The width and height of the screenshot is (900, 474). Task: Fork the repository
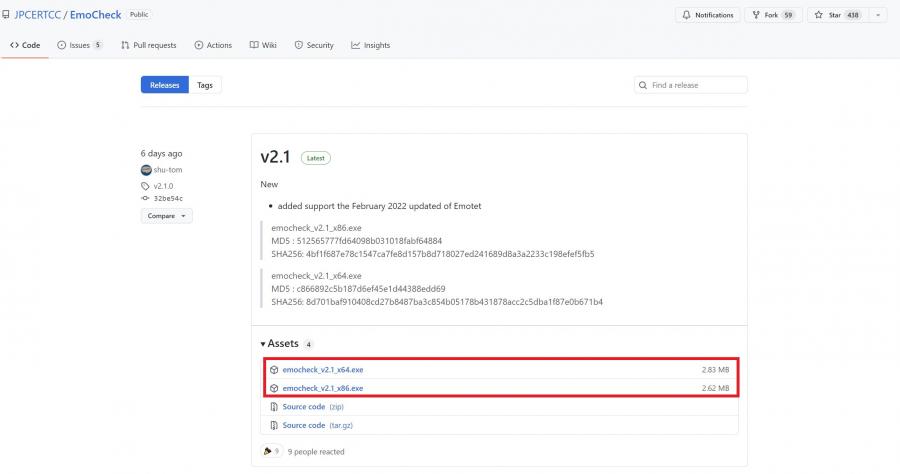pyautogui.click(x=773, y=15)
